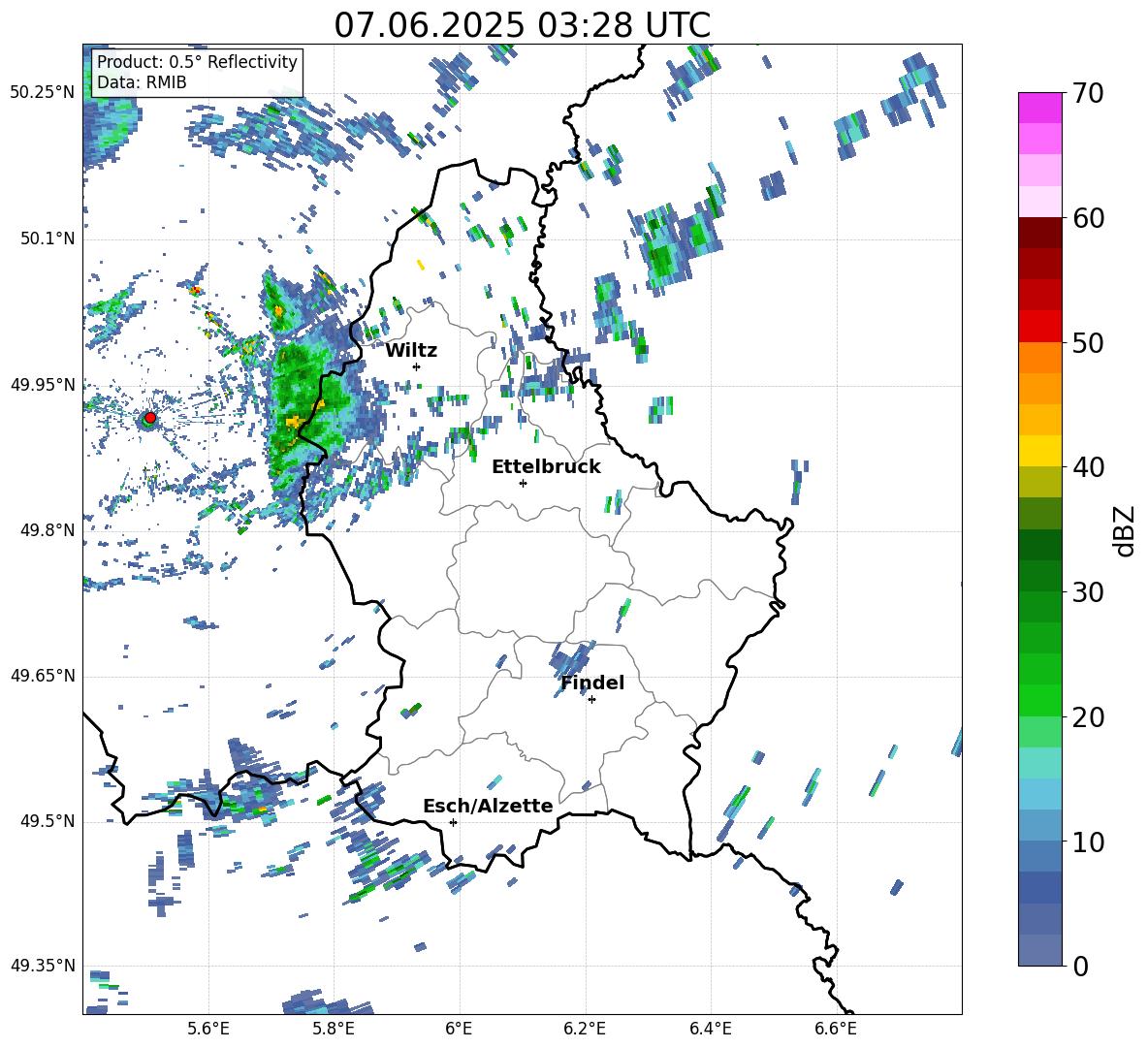Click the cross marker near Findel
Image resolution: width=1148 pixels, height=1048 pixels.
[591, 700]
